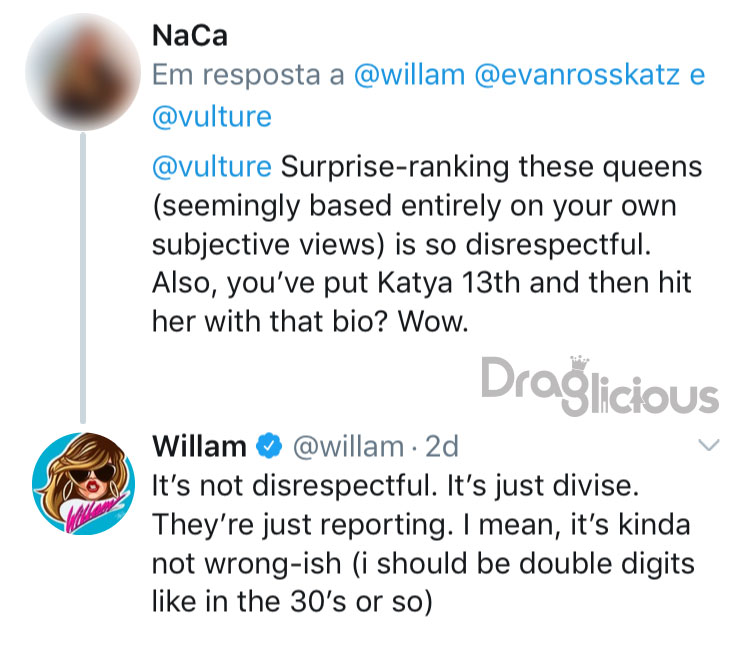Select Willam's reply text about double digits
The height and width of the screenshot is (652, 750).
point(423,543)
